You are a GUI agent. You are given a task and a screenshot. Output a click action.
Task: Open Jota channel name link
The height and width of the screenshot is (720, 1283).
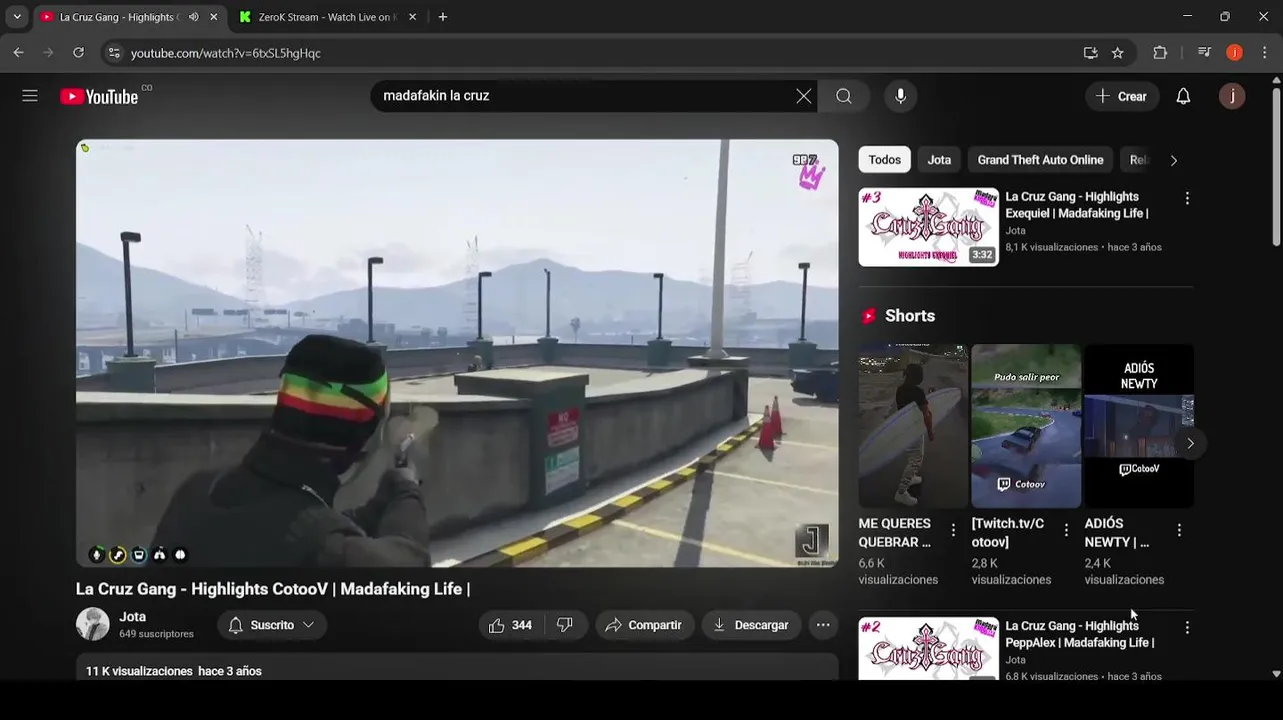[x=133, y=616]
